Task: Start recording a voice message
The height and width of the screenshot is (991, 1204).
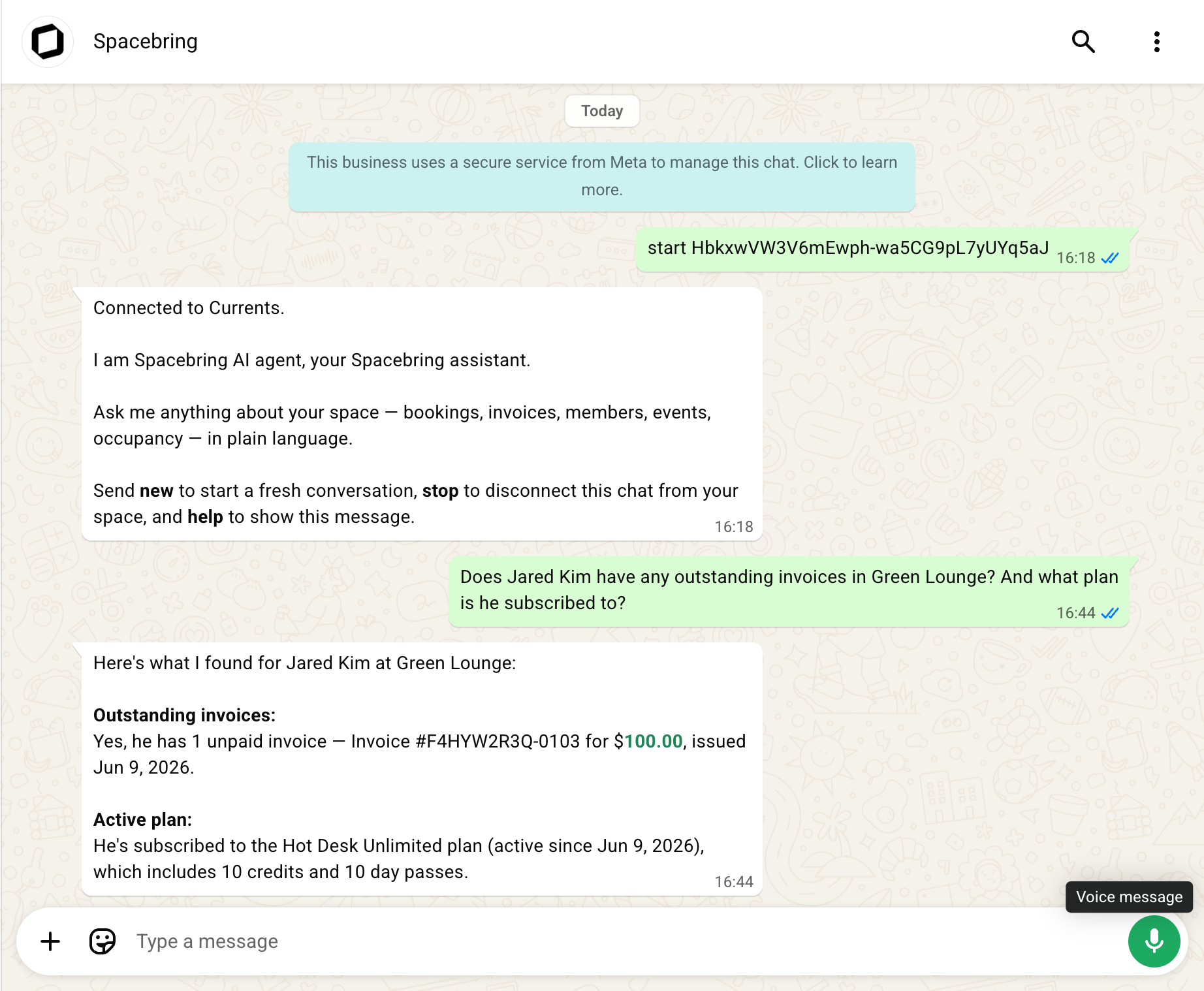Action: [1154, 941]
